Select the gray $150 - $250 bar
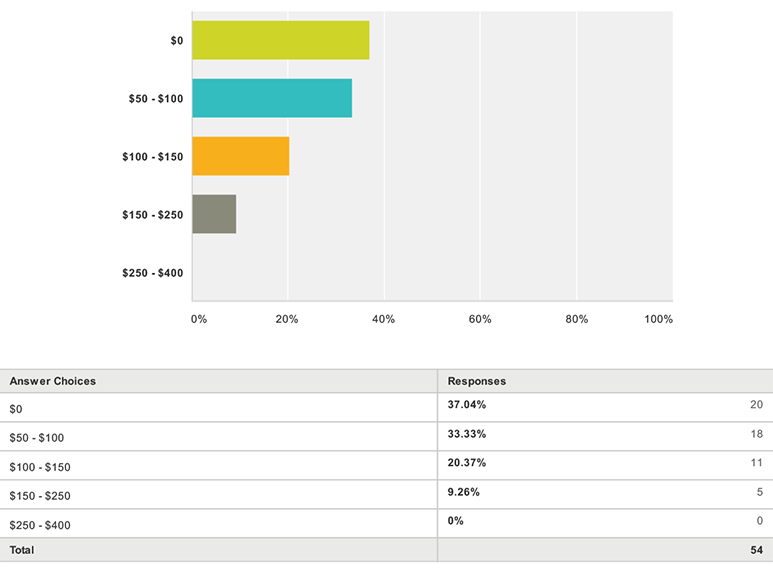773x575 pixels. point(214,214)
